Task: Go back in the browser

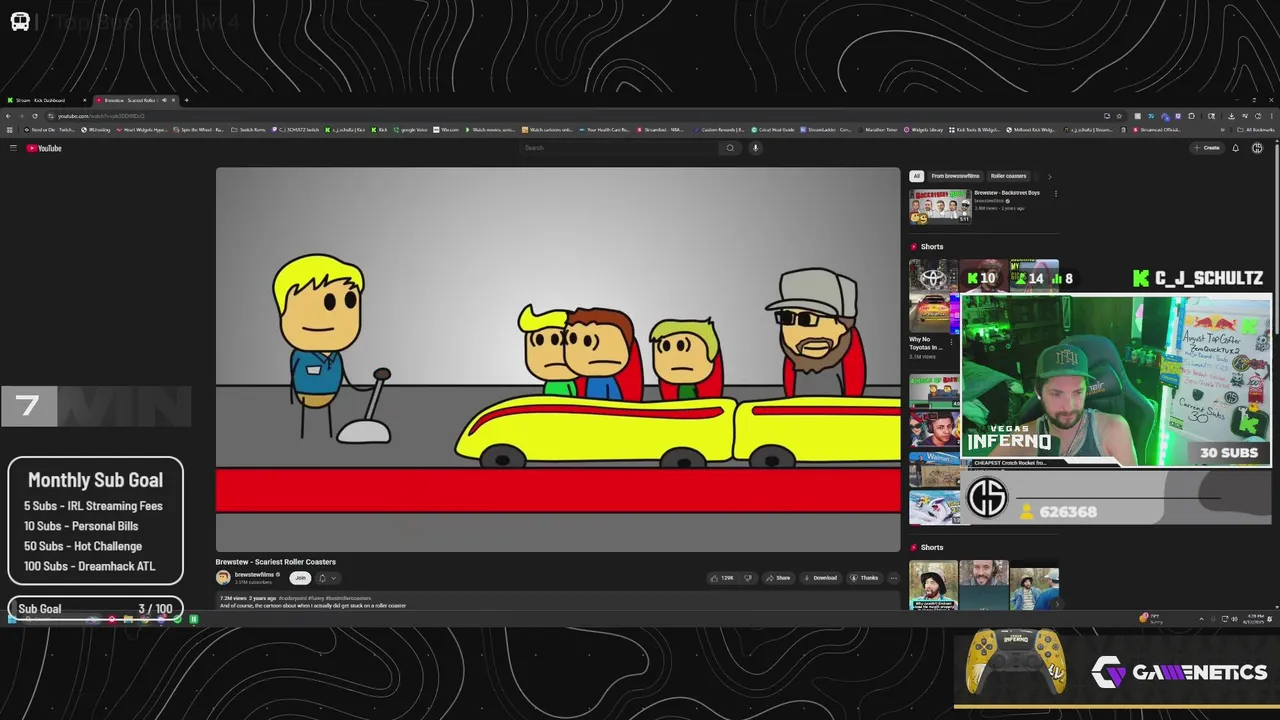Action: coord(8,116)
